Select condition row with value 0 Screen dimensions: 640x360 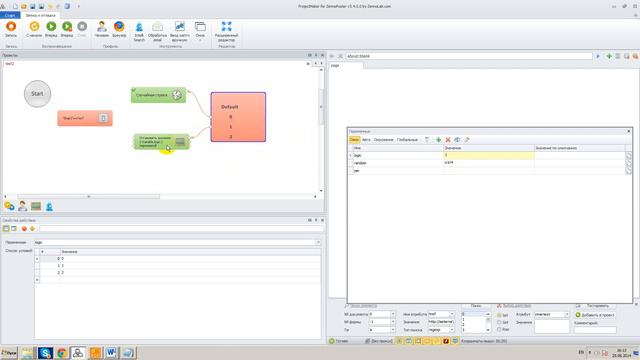point(178,259)
